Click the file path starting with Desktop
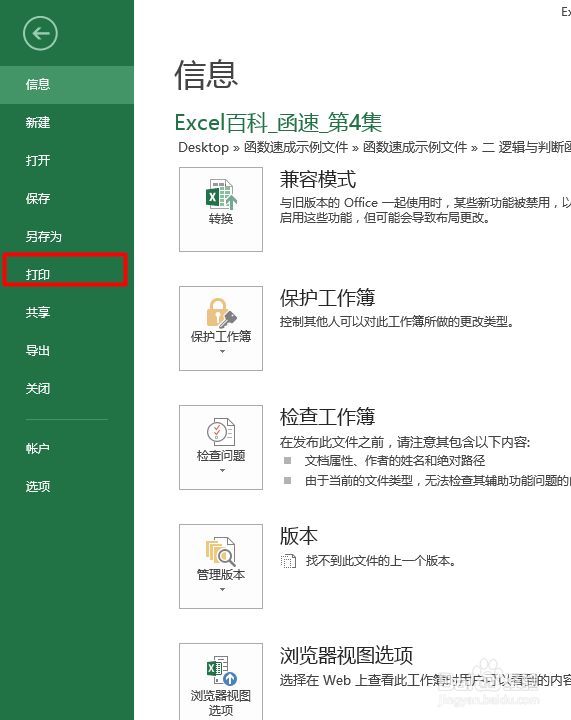The width and height of the screenshot is (571, 720). pos(375,147)
